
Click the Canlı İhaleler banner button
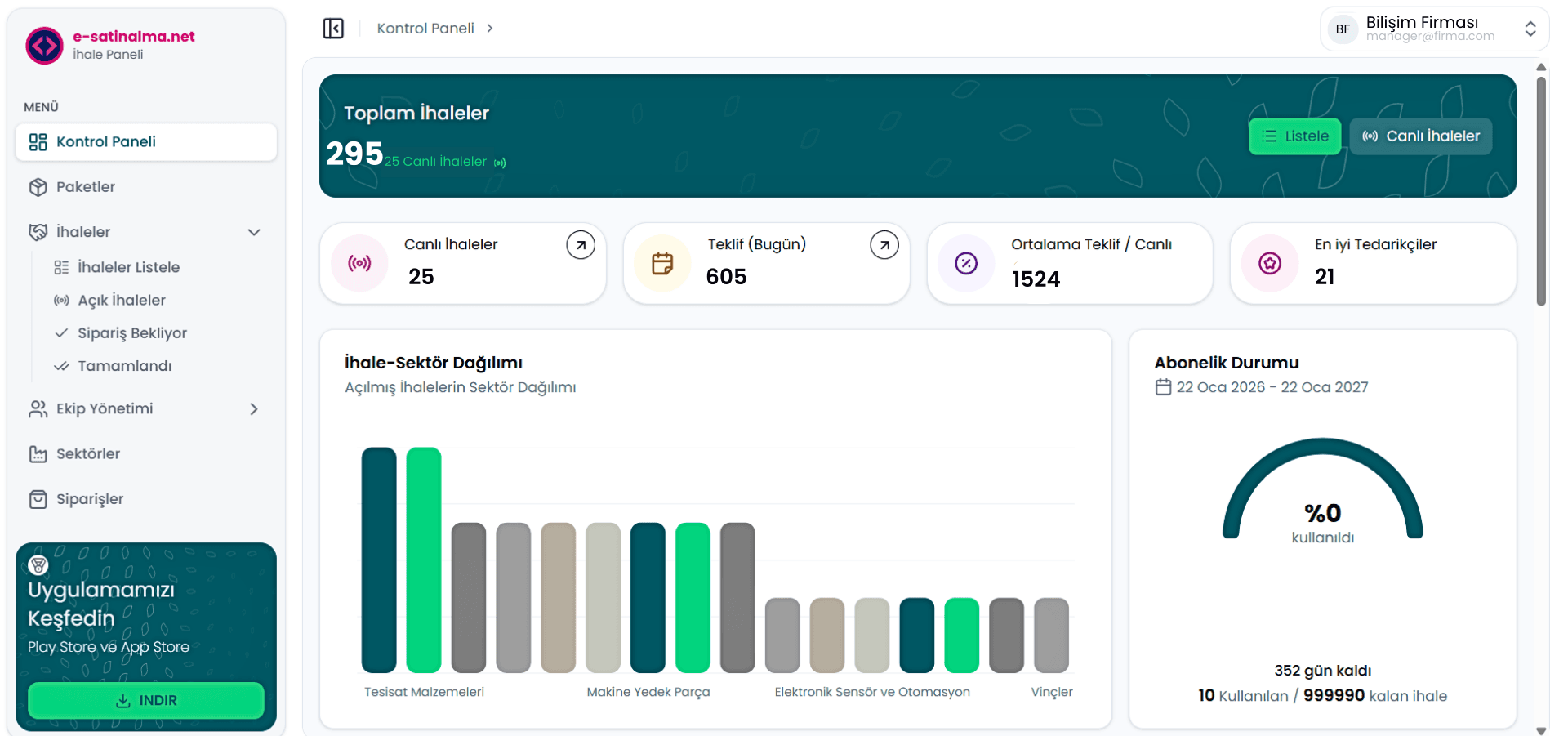tap(1420, 136)
